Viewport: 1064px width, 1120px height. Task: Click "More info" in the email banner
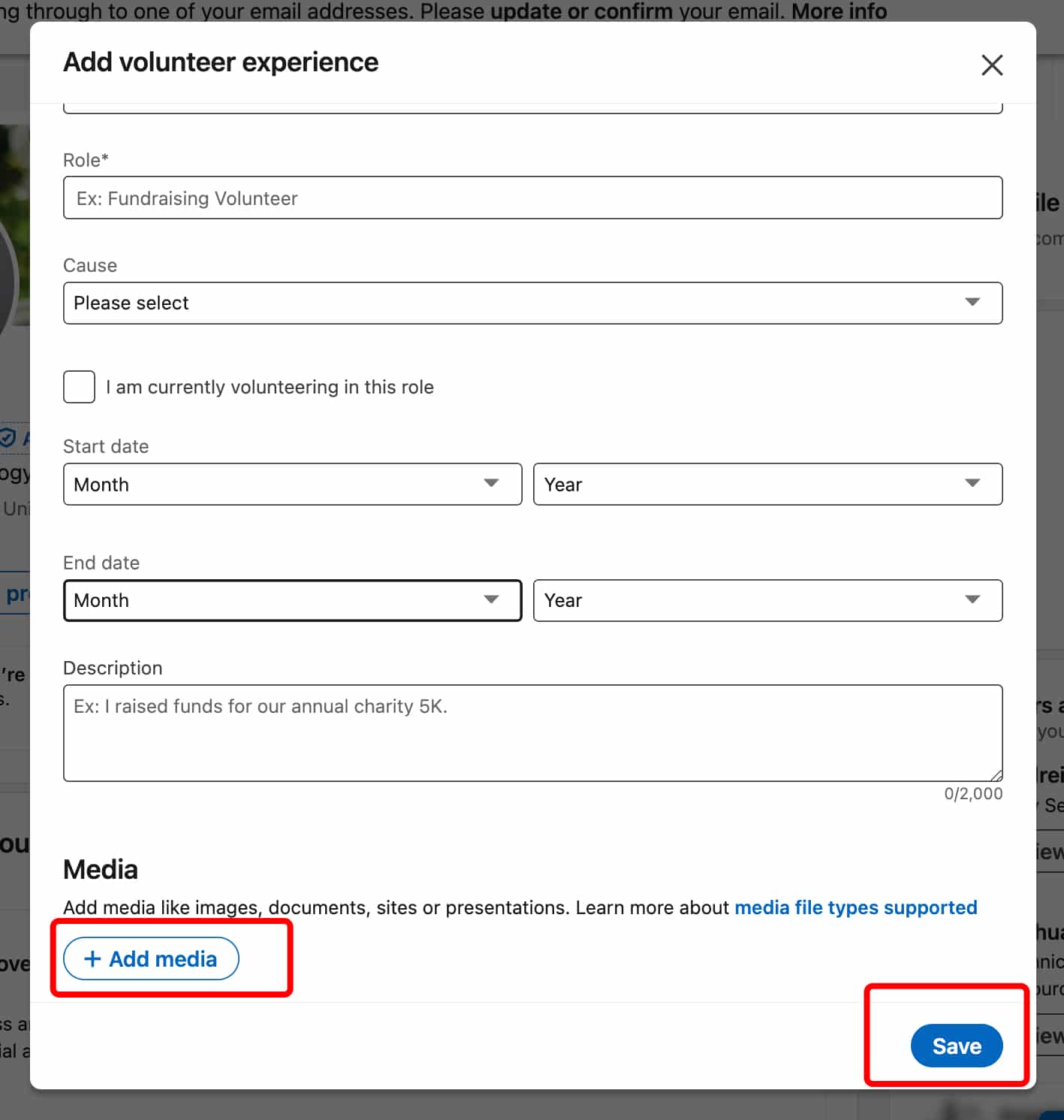tap(837, 11)
